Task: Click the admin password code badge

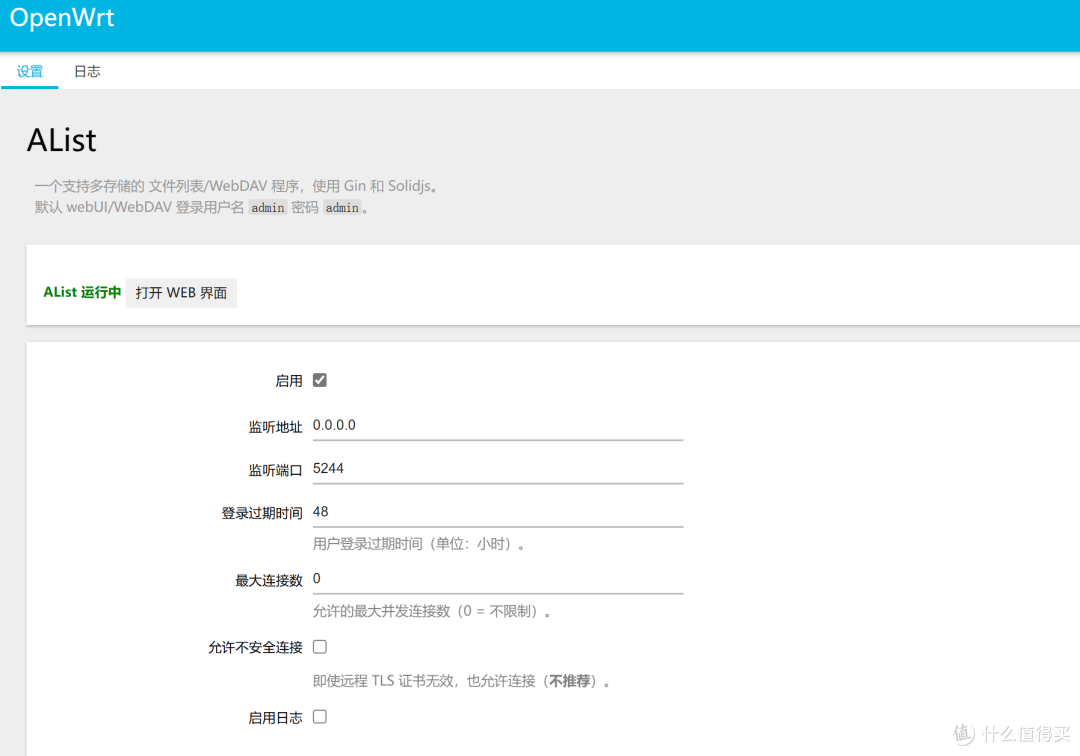Action: tap(342, 207)
